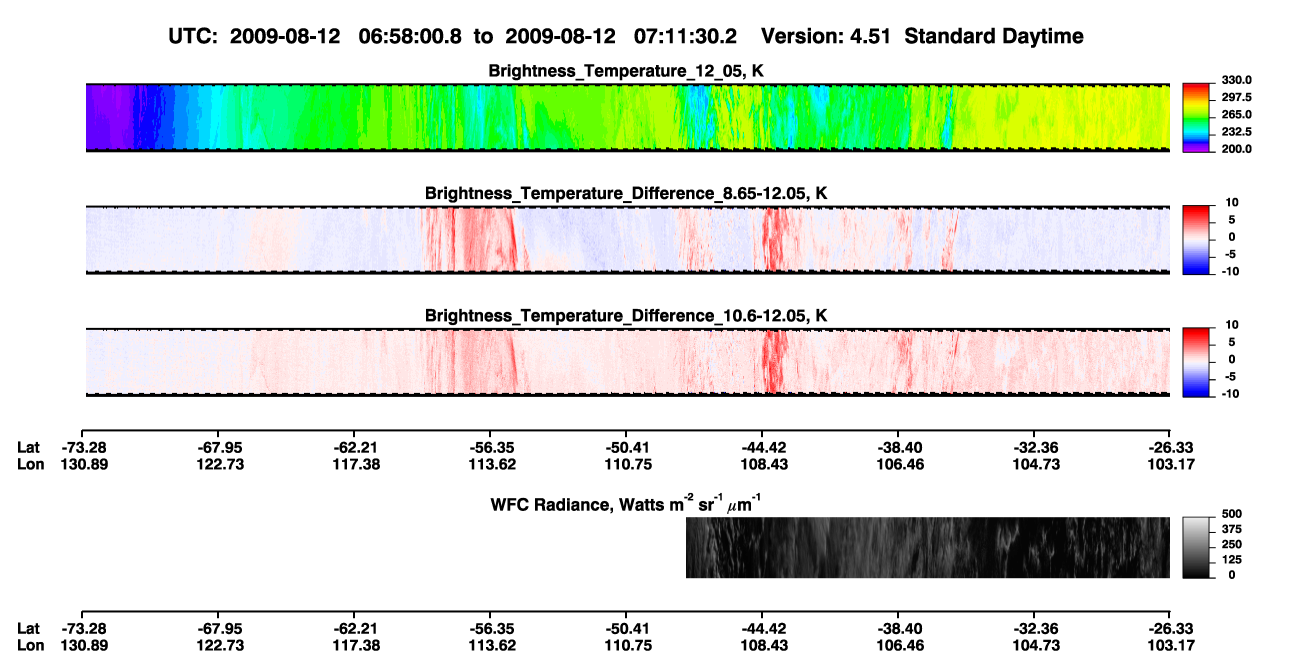Click the 200.0 colorbar minimum label
Image resolution: width=1300 pixels, height=667 pixels.
pos(1236,148)
